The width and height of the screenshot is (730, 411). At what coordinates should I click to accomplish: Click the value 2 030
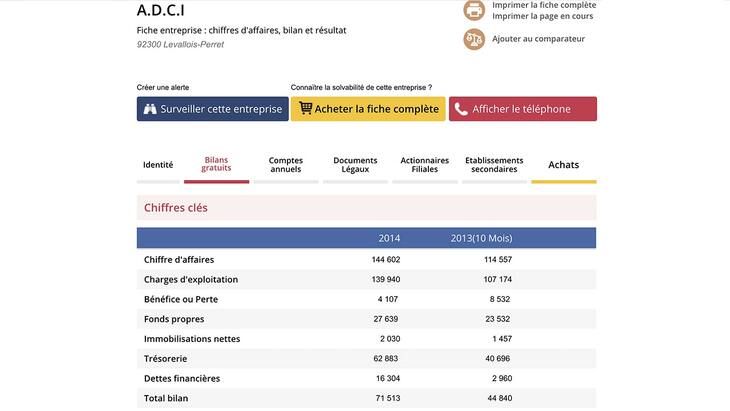390,339
